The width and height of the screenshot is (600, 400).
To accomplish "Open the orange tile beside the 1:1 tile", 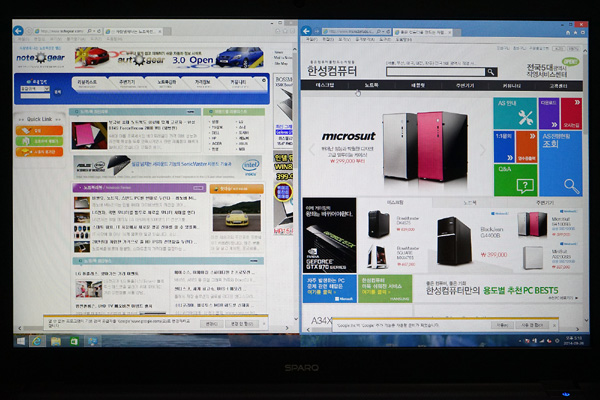I will pos(527,147).
